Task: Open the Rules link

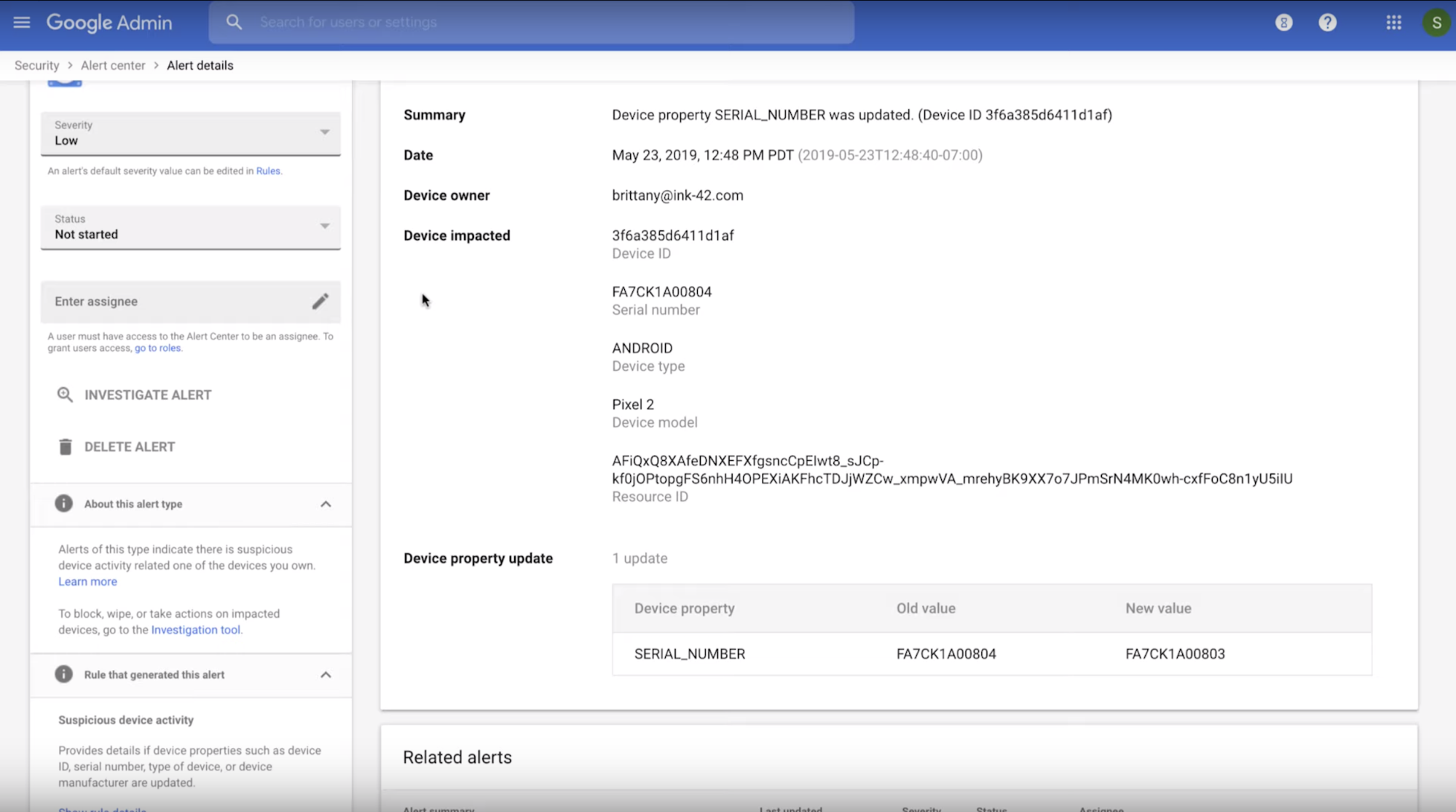Action: (x=267, y=171)
